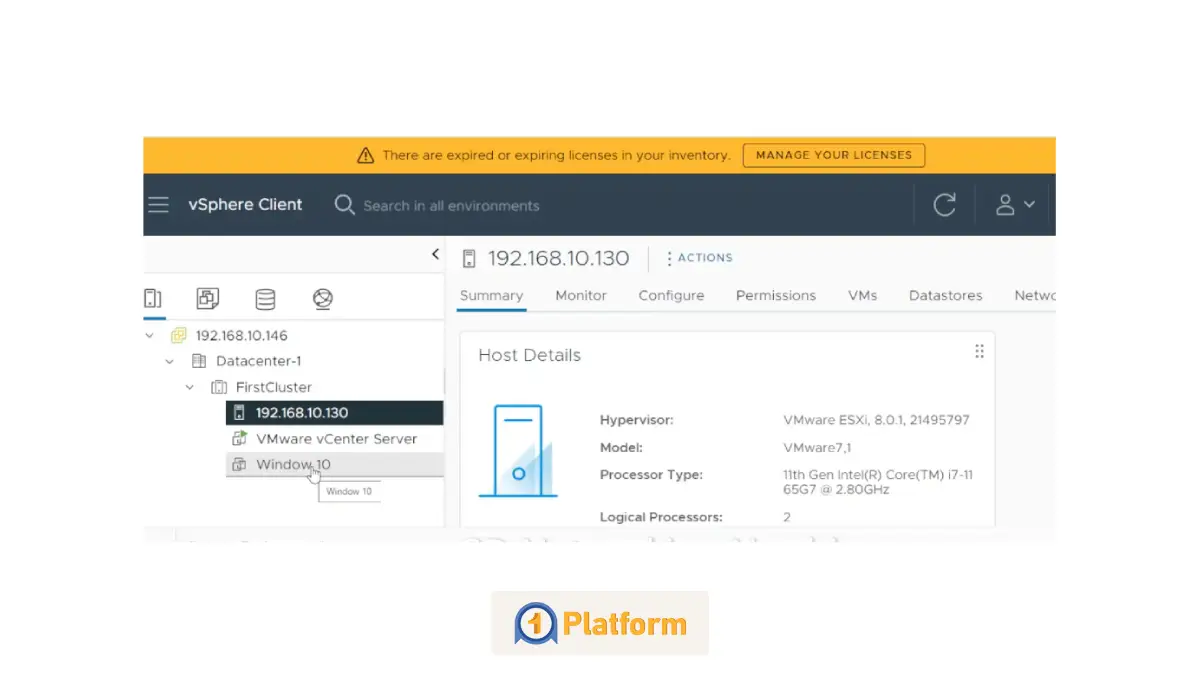Screen dimensions: 1200x675
Task: Click the refresh icon in header
Action: (x=944, y=205)
